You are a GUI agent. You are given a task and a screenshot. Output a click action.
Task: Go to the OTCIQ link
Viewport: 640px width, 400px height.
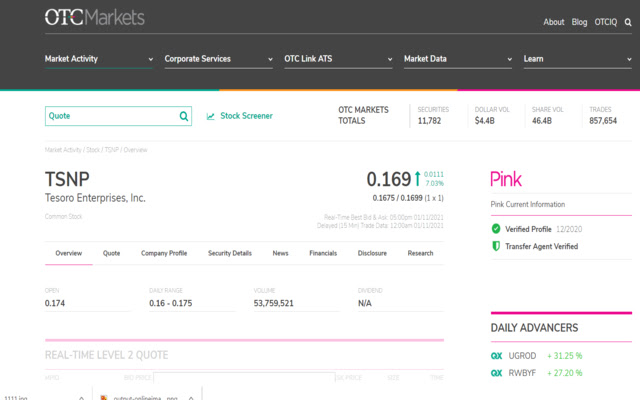click(608, 22)
